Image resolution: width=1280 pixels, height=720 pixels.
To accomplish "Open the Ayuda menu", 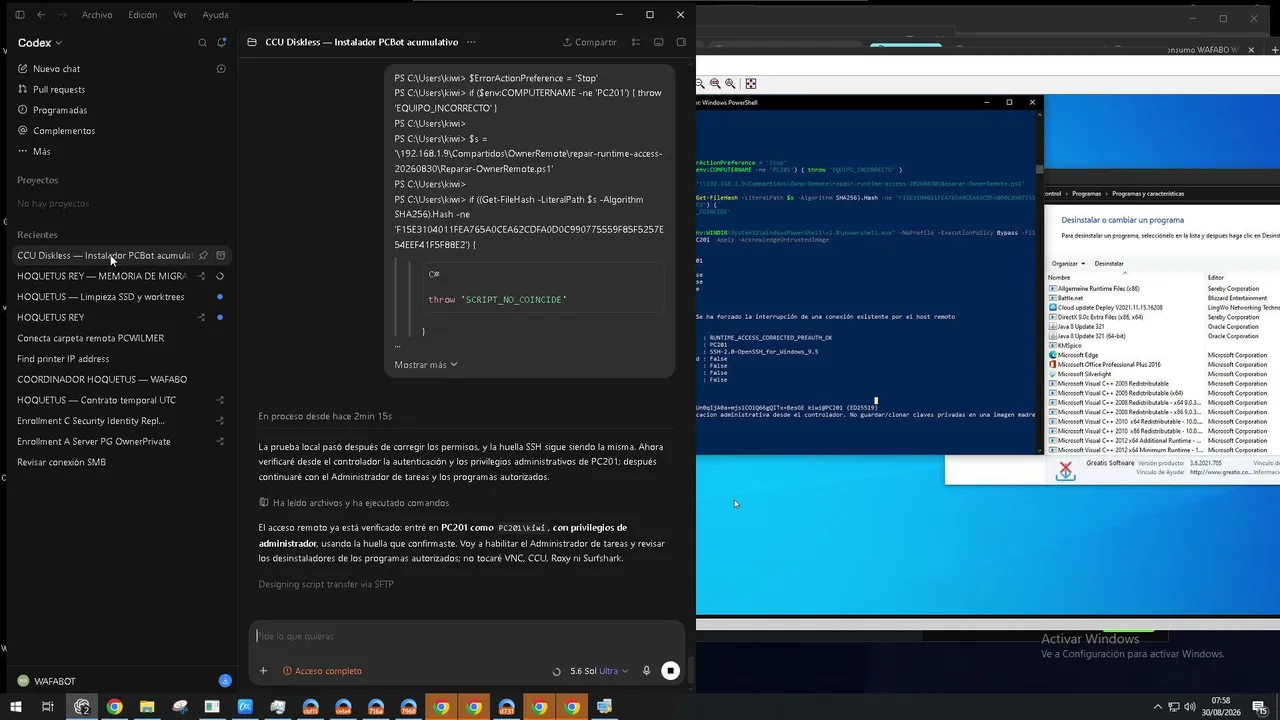I will pyautogui.click(x=215, y=15).
